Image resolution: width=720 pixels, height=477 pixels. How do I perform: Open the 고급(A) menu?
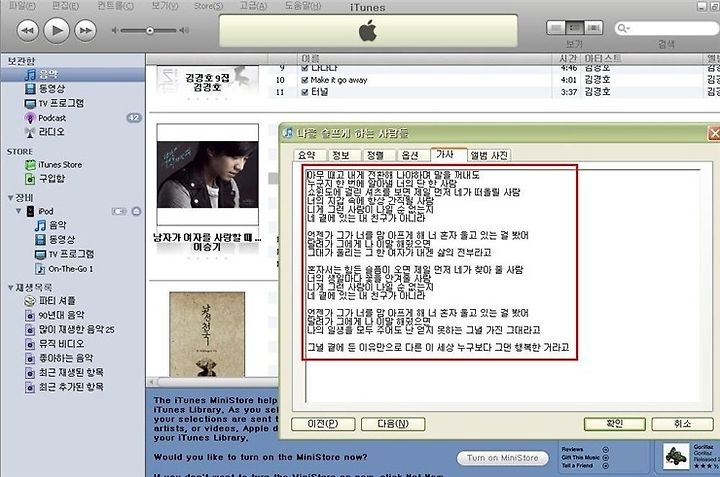253,6
